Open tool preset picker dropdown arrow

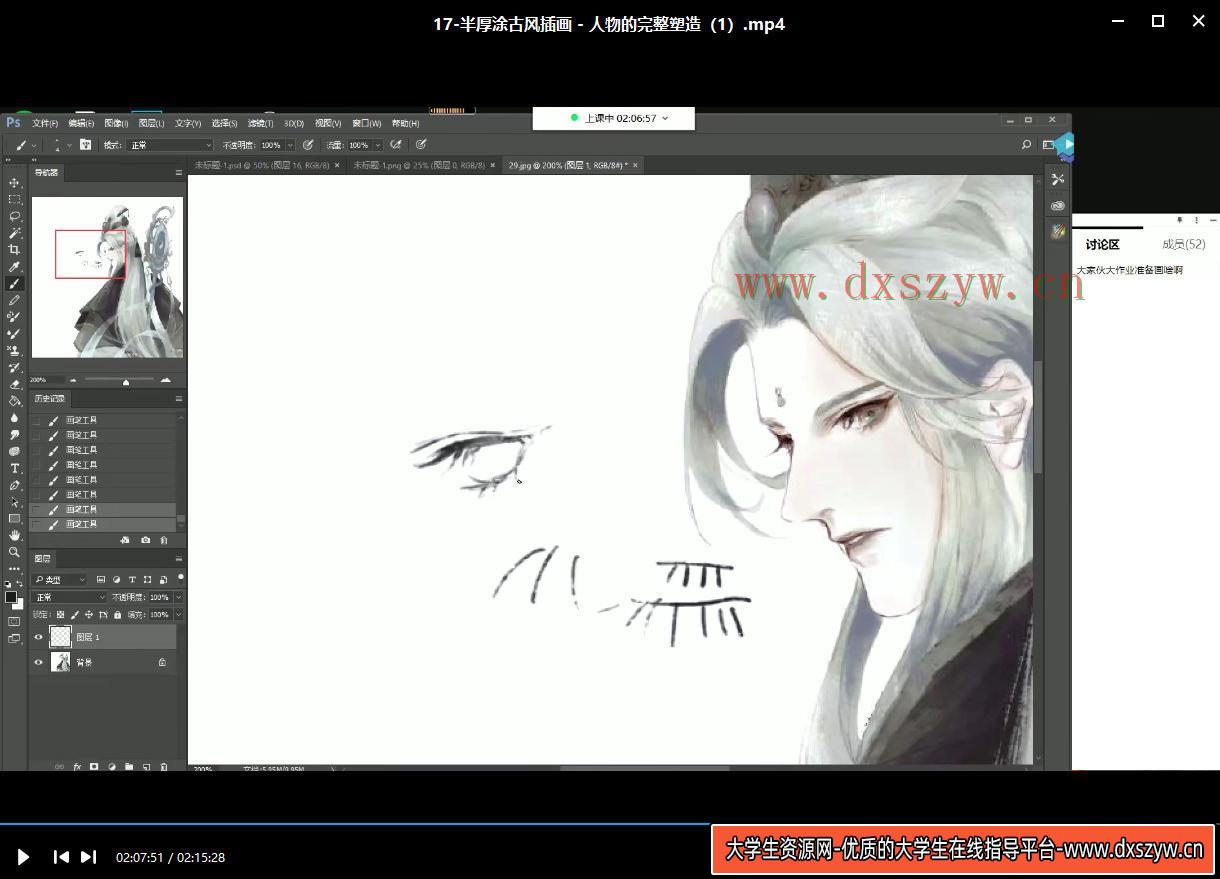[34, 145]
